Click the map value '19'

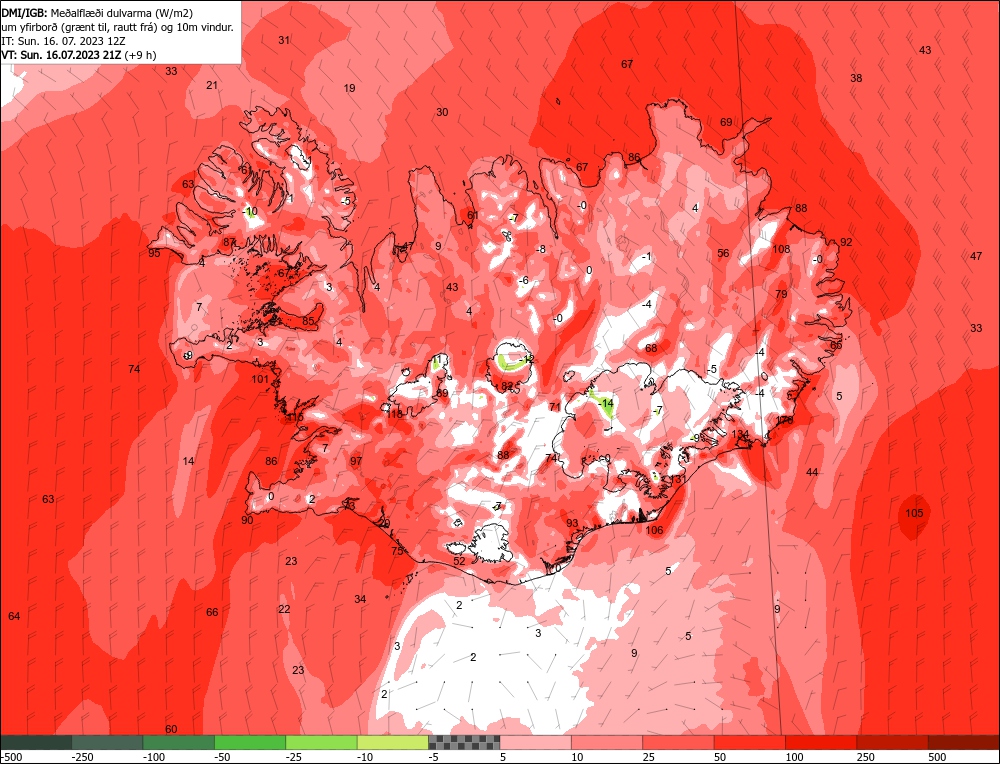point(349,89)
